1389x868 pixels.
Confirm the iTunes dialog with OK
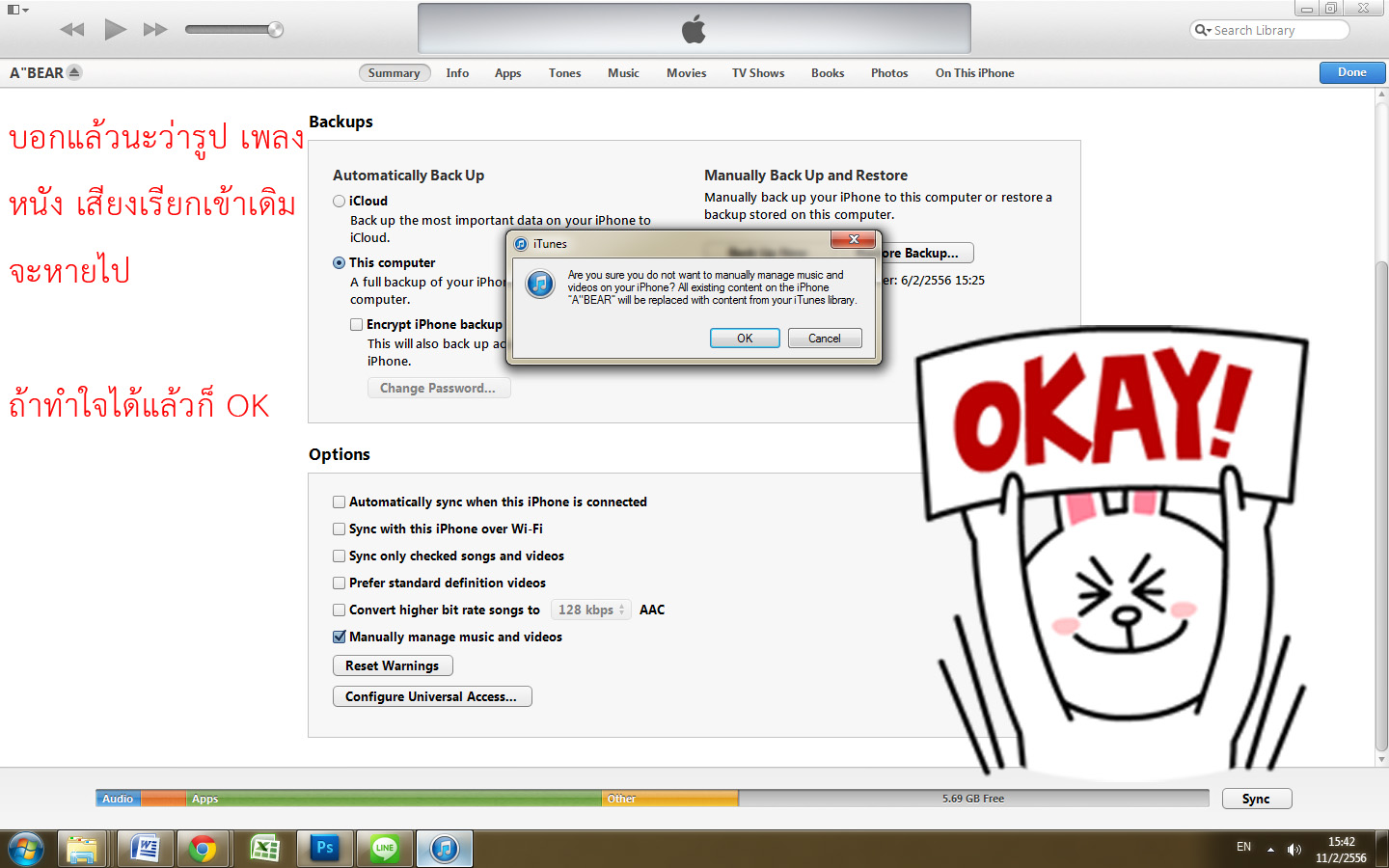[745, 339]
